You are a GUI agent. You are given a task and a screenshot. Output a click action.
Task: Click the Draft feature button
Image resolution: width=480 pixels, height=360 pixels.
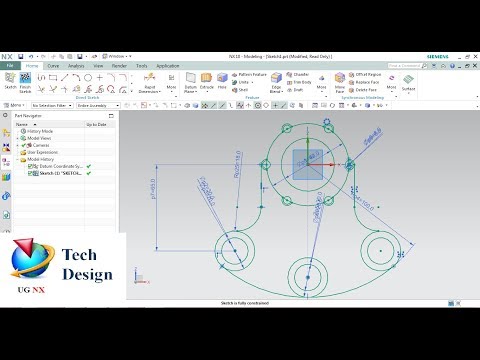pos(295,90)
